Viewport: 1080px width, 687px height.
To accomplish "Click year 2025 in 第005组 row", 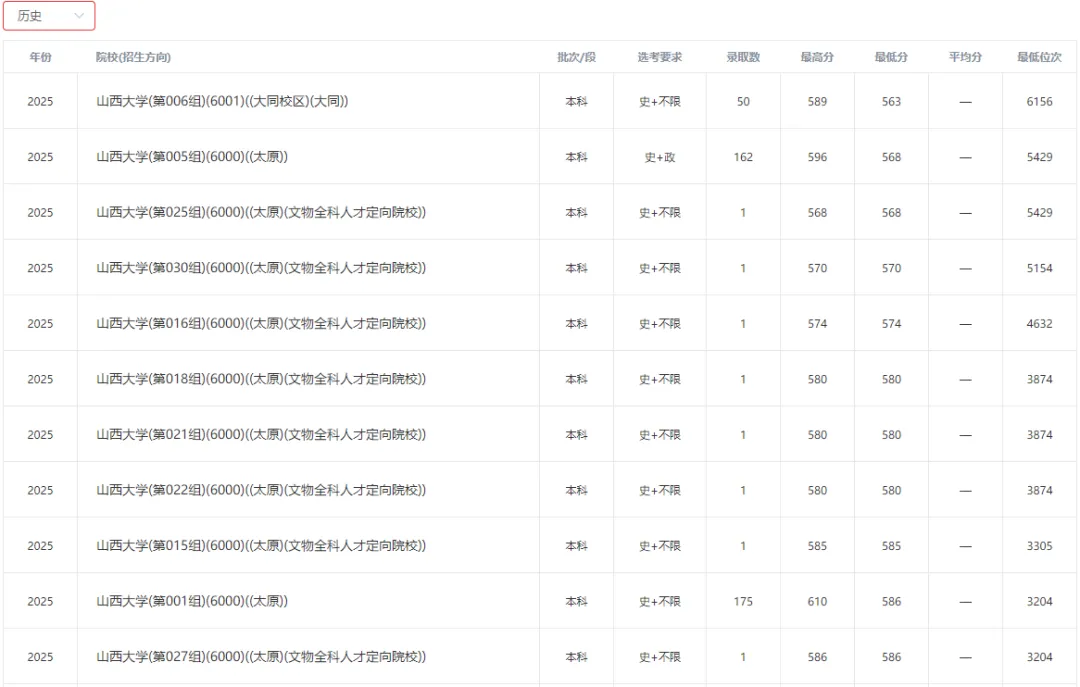I will [40, 157].
